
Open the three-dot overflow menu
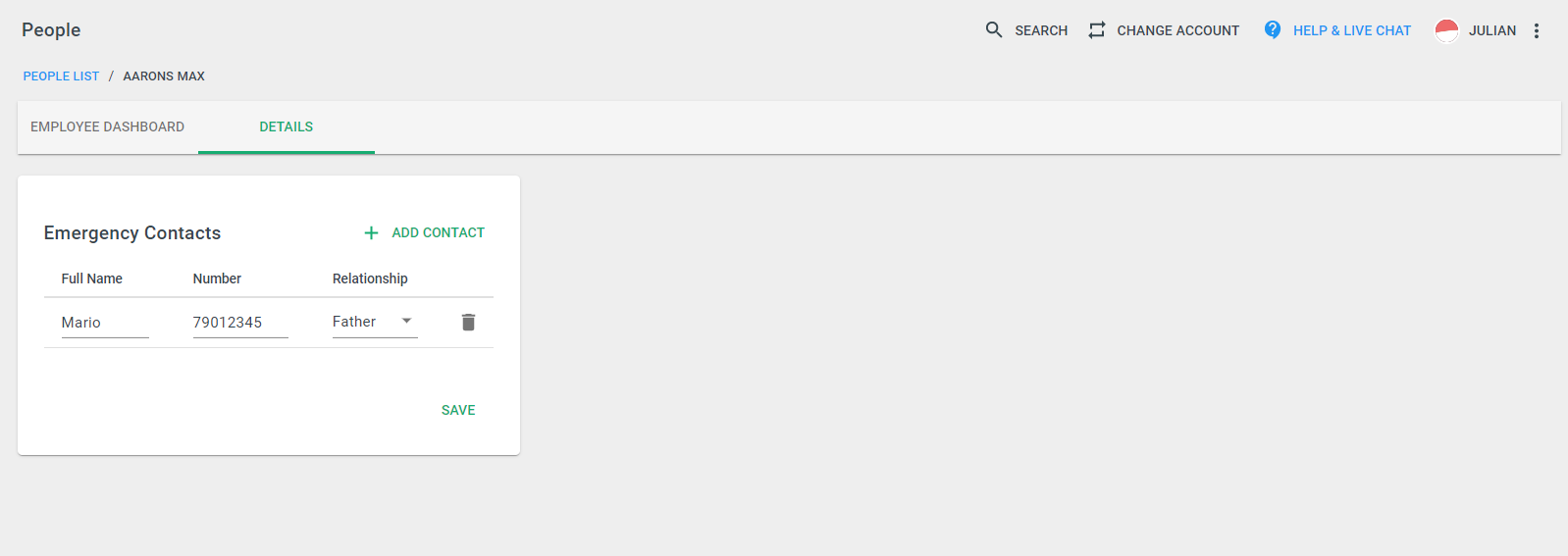click(x=1537, y=30)
